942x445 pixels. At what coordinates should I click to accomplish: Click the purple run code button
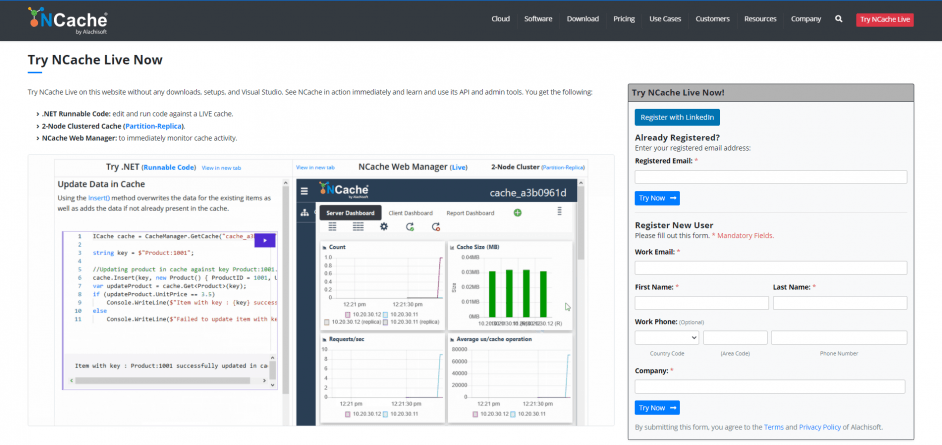coord(264,240)
